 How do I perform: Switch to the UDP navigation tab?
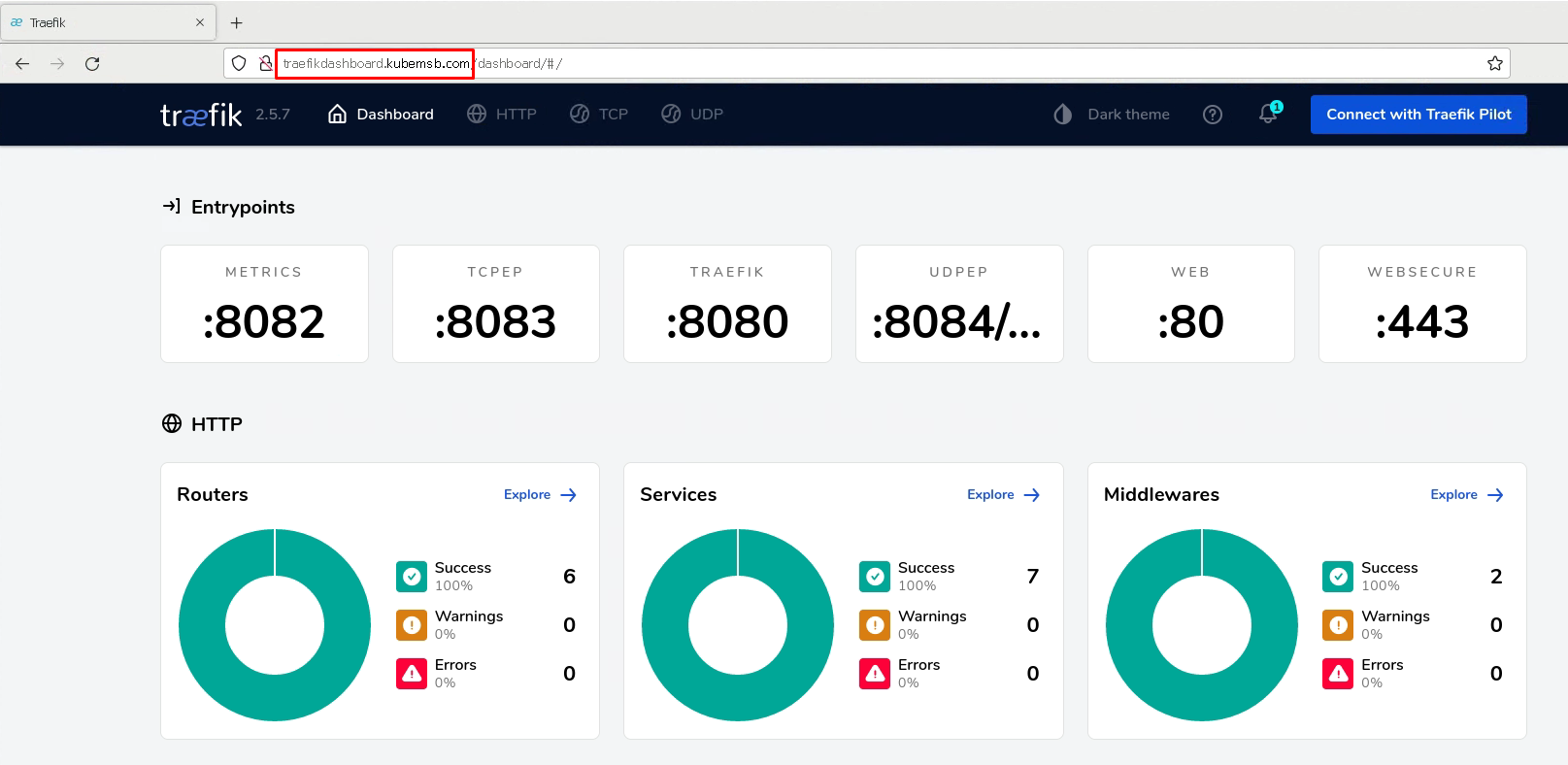pos(692,115)
